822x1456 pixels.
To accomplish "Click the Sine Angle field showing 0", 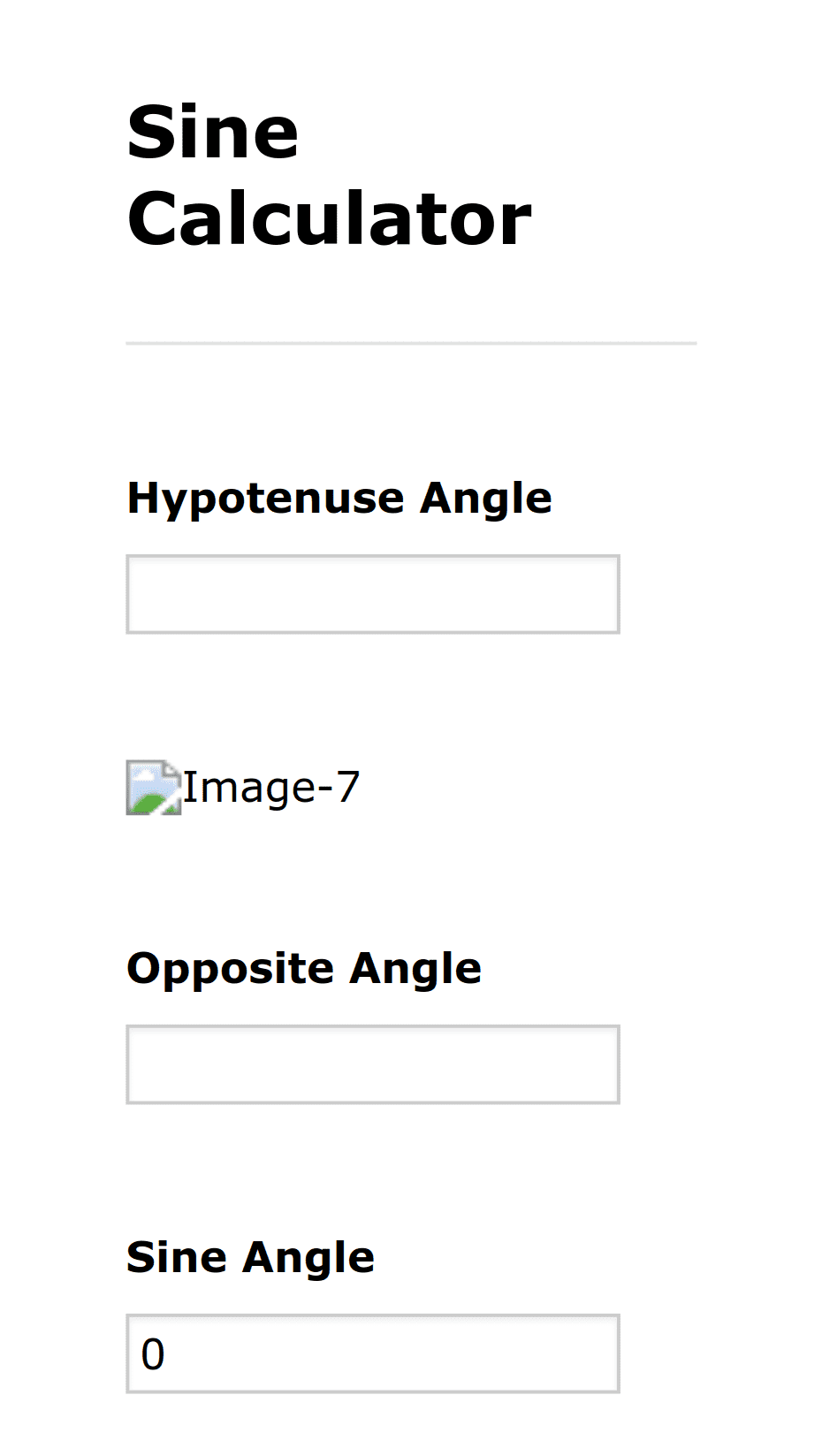I will tap(372, 1353).
